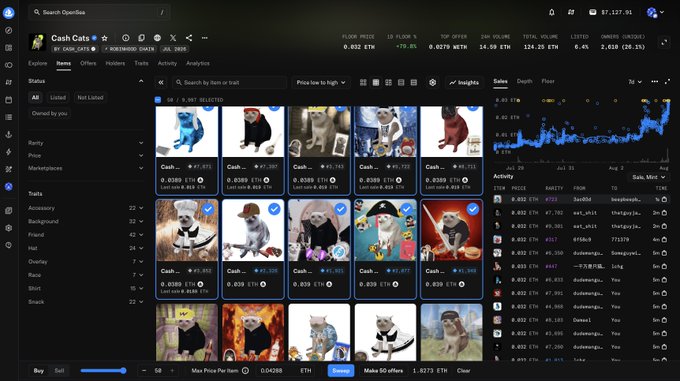Open chart panel more options
The height and width of the screenshot is (381, 680).
(x=654, y=81)
